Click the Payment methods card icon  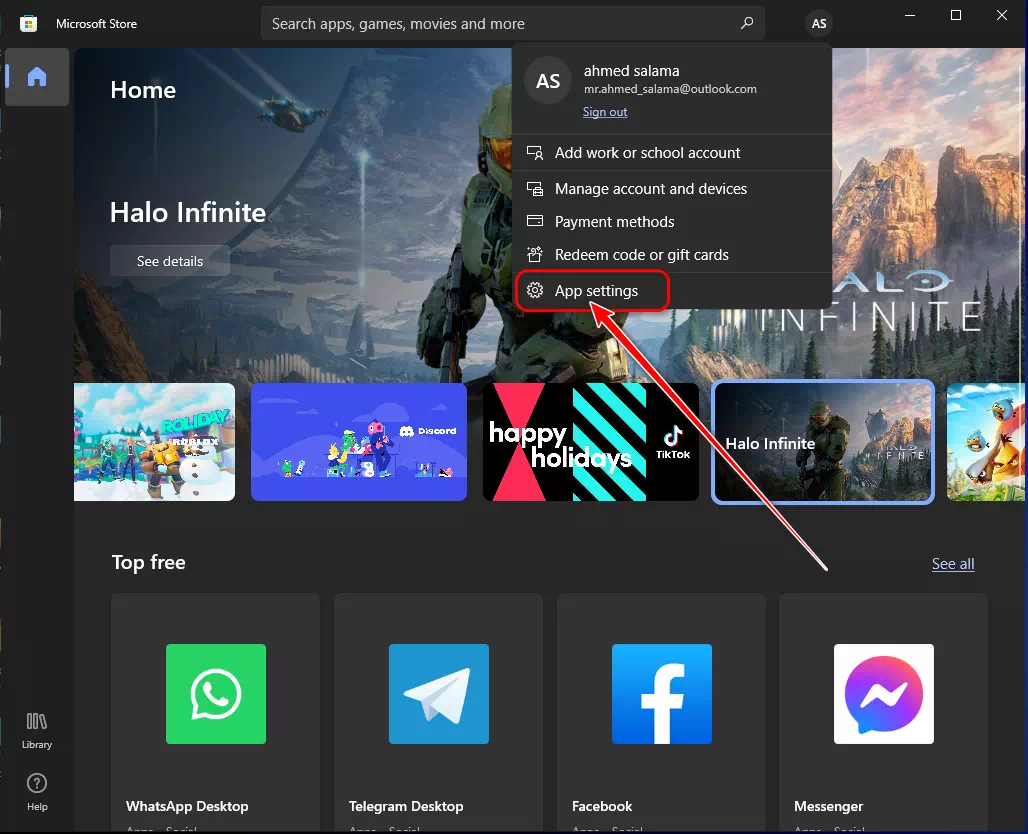(x=535, y=221)
